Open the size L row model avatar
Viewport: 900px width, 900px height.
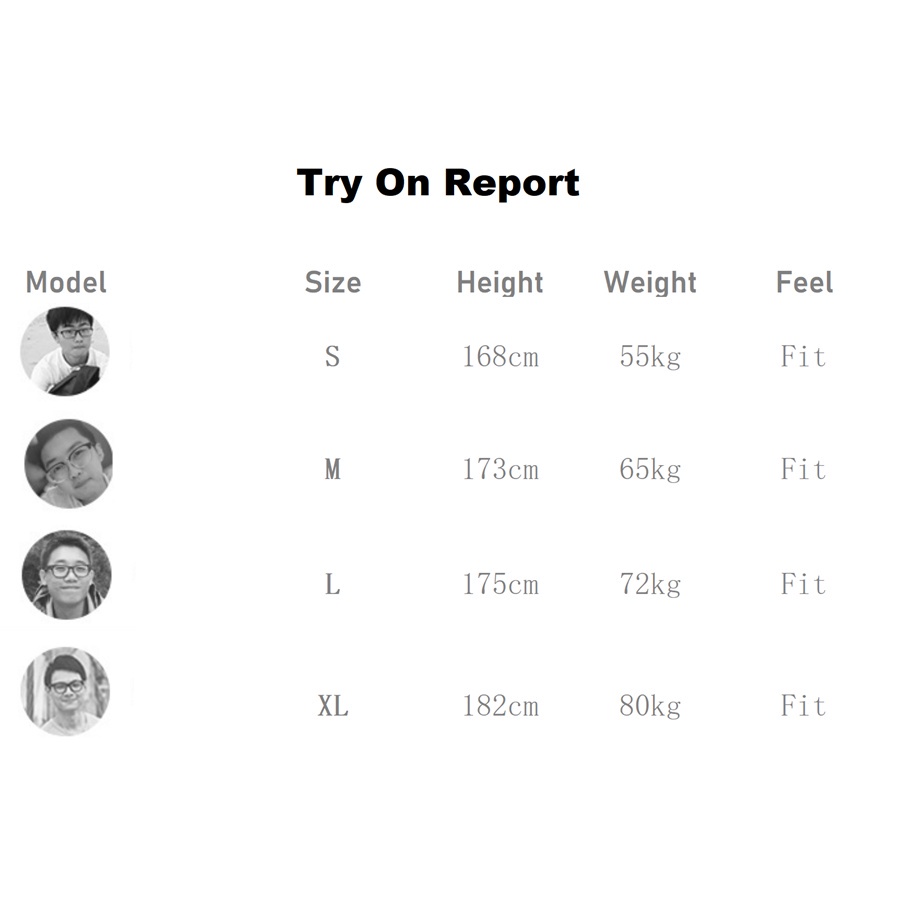67,575
